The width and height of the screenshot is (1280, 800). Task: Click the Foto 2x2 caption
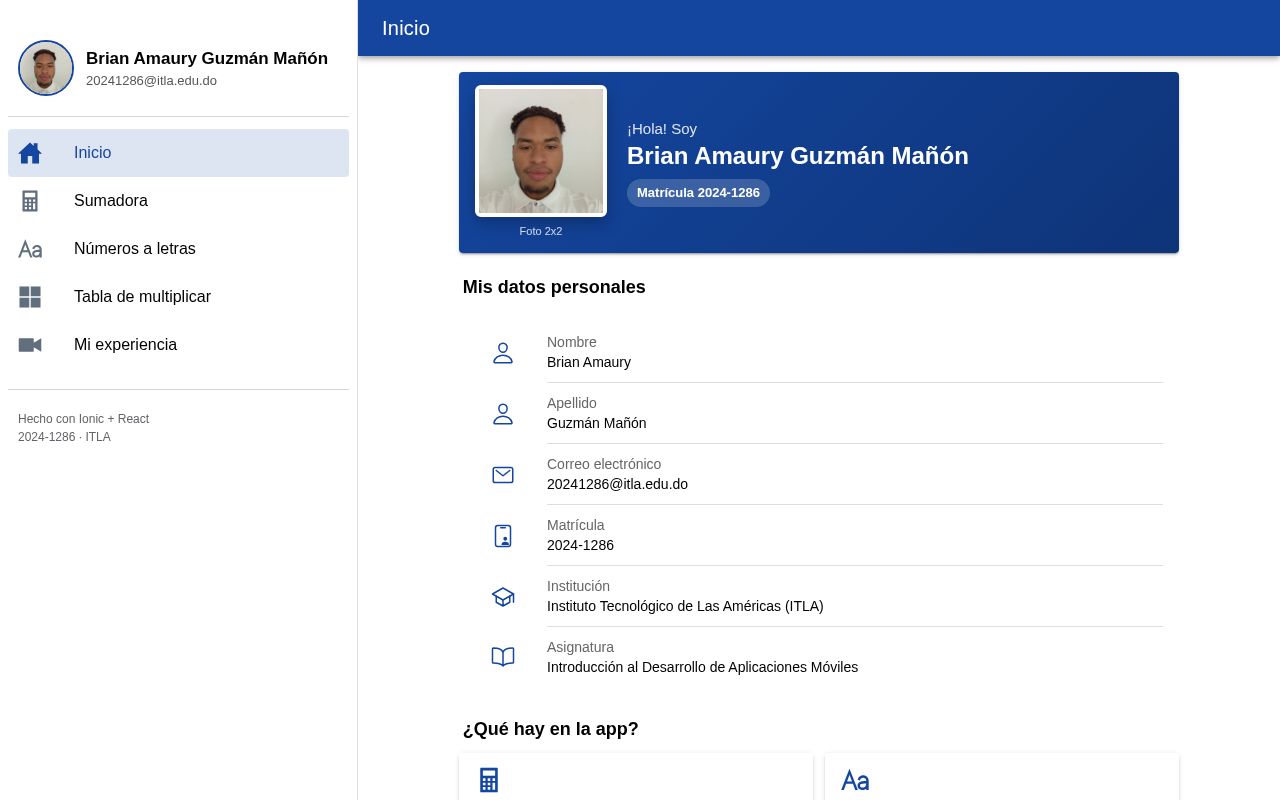coord(541,231)
